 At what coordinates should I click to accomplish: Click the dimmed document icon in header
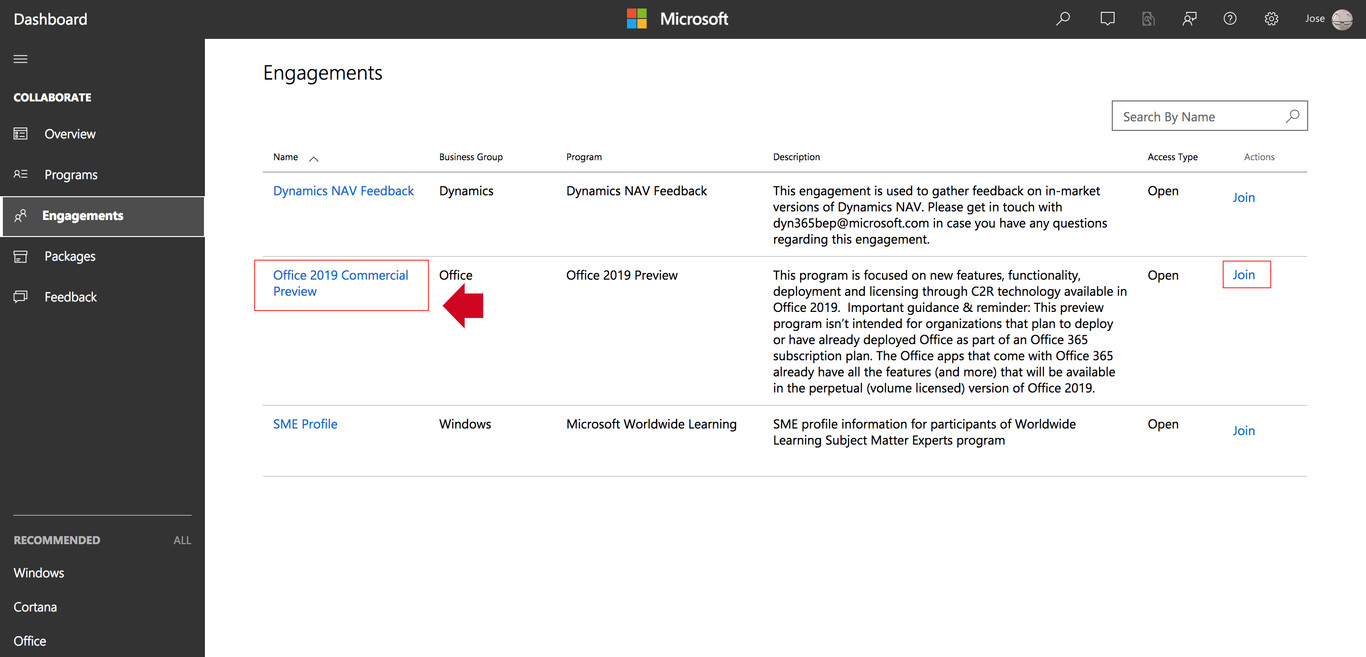1149,19
